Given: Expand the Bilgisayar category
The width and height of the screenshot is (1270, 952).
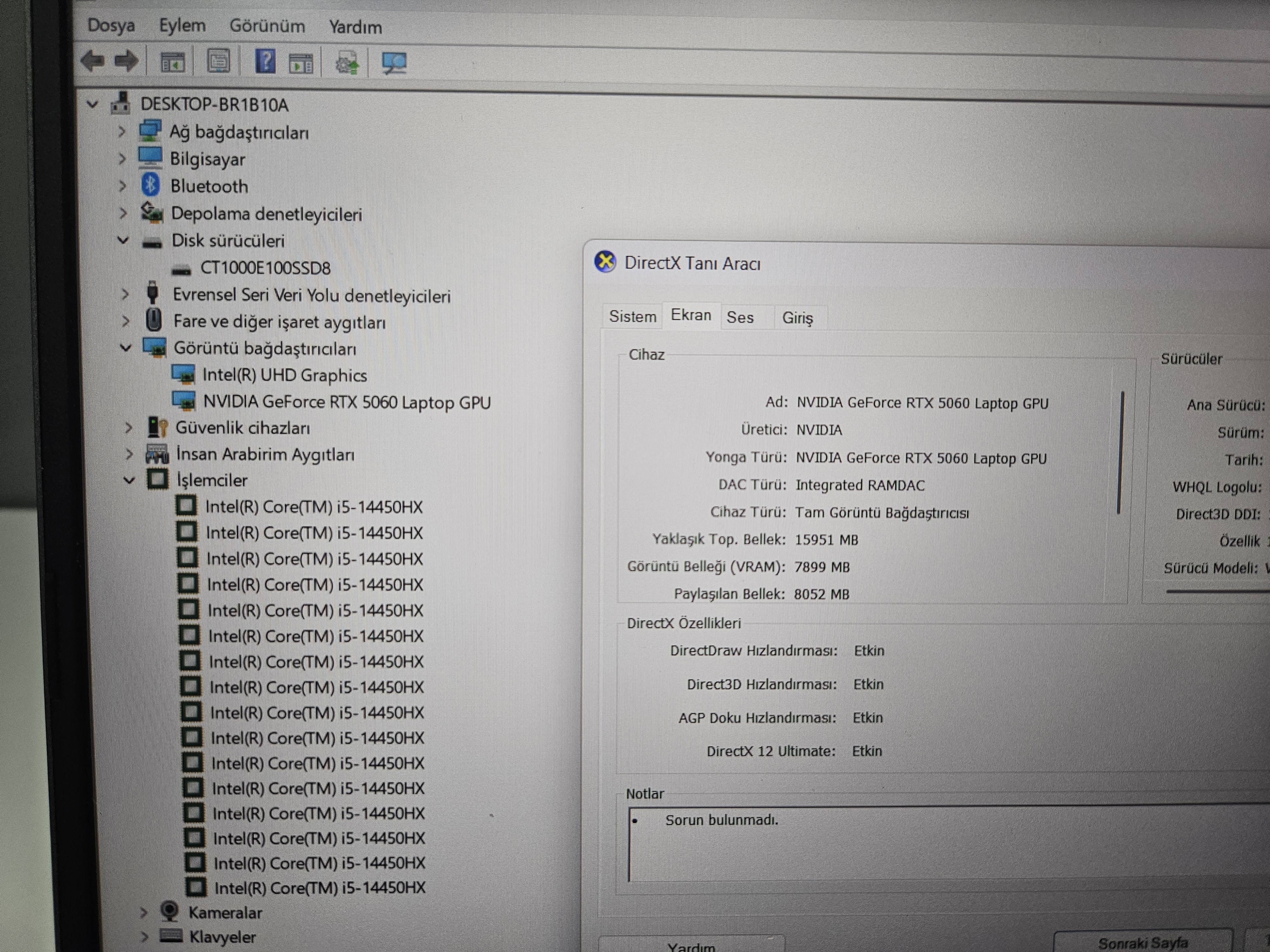Looking at the screenshot, I should click(x=122, y=158).
